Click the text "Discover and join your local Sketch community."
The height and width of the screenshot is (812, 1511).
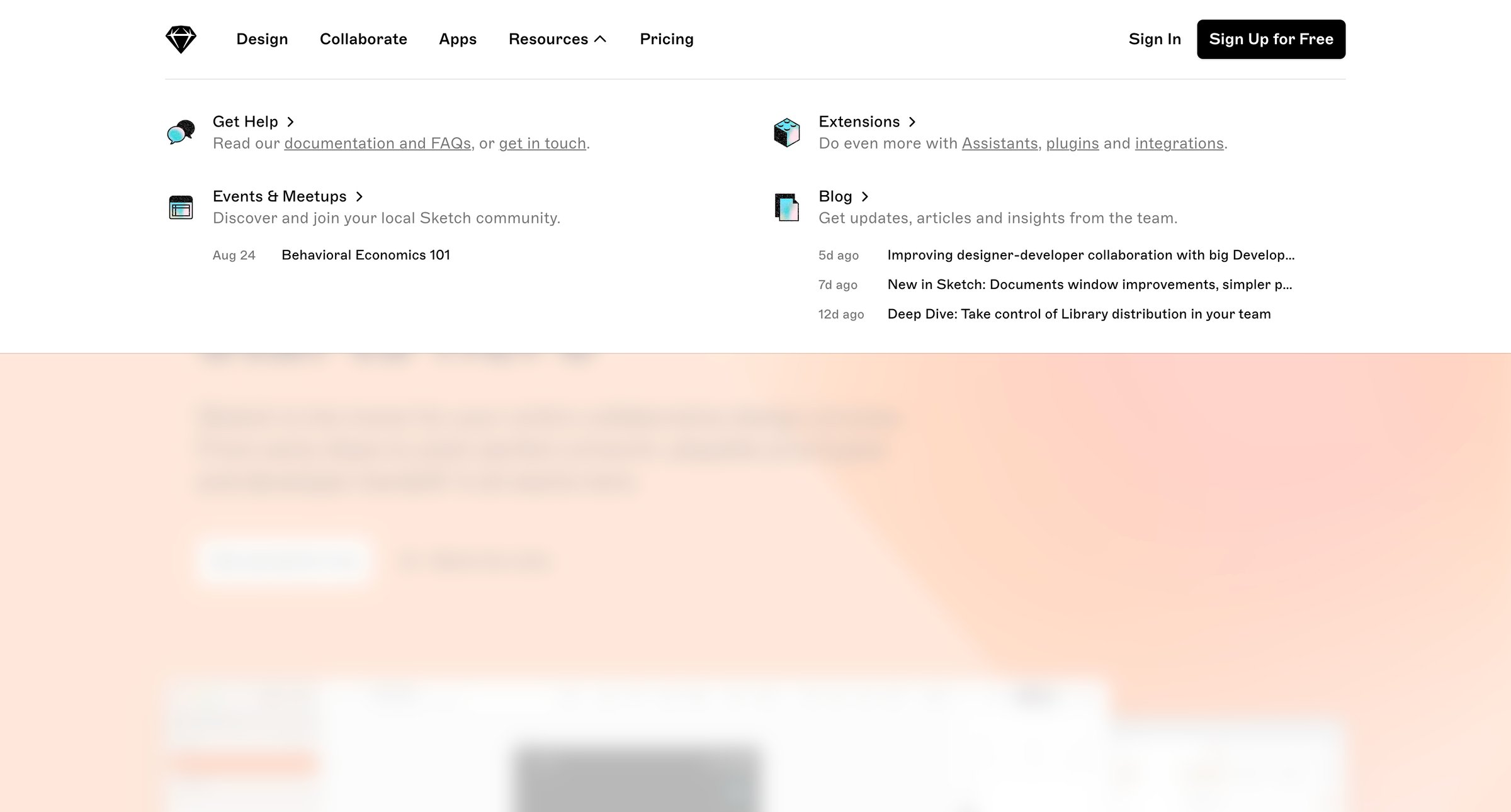(x=387, y=218)
